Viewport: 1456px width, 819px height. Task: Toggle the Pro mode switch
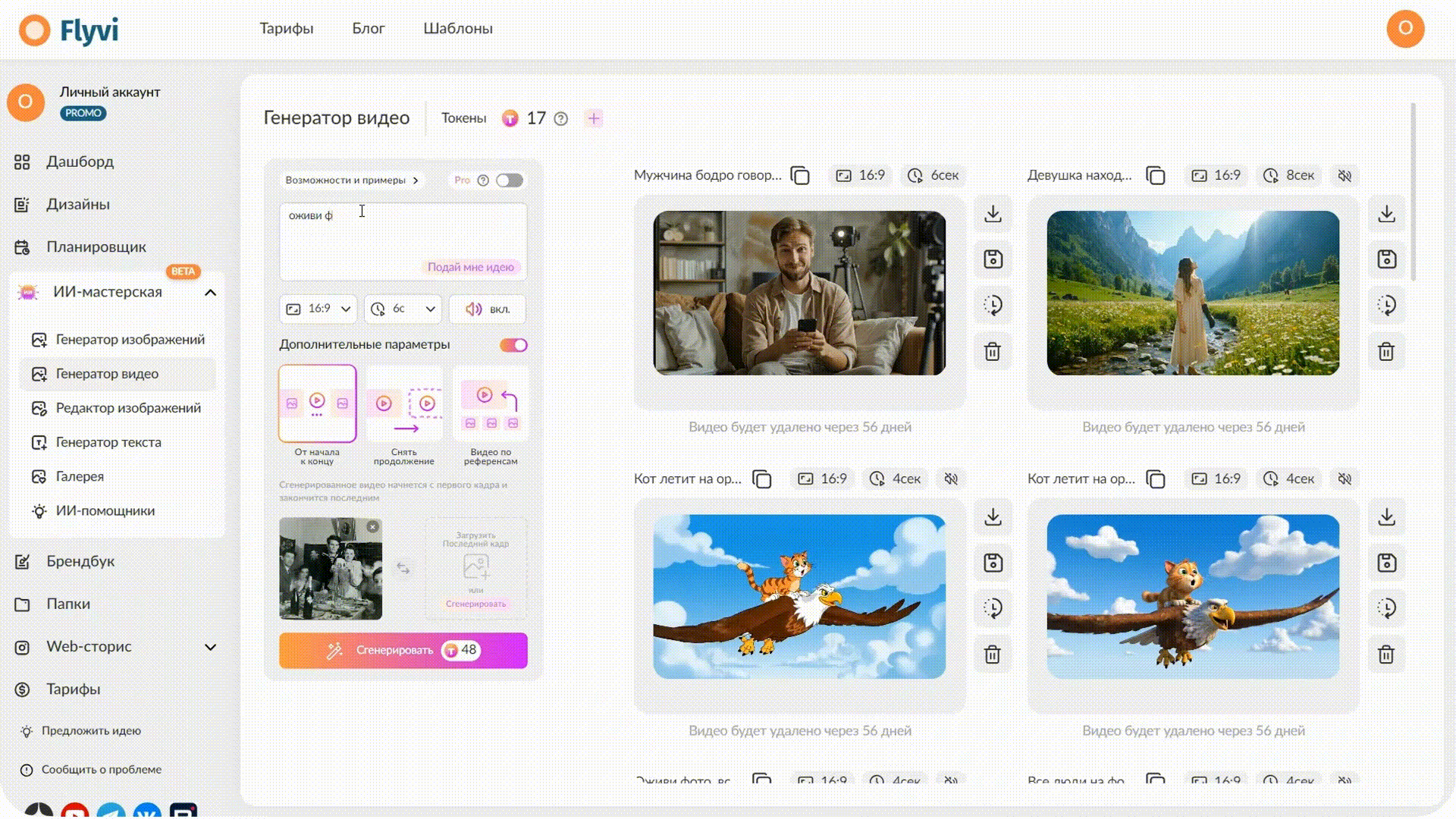510,180
